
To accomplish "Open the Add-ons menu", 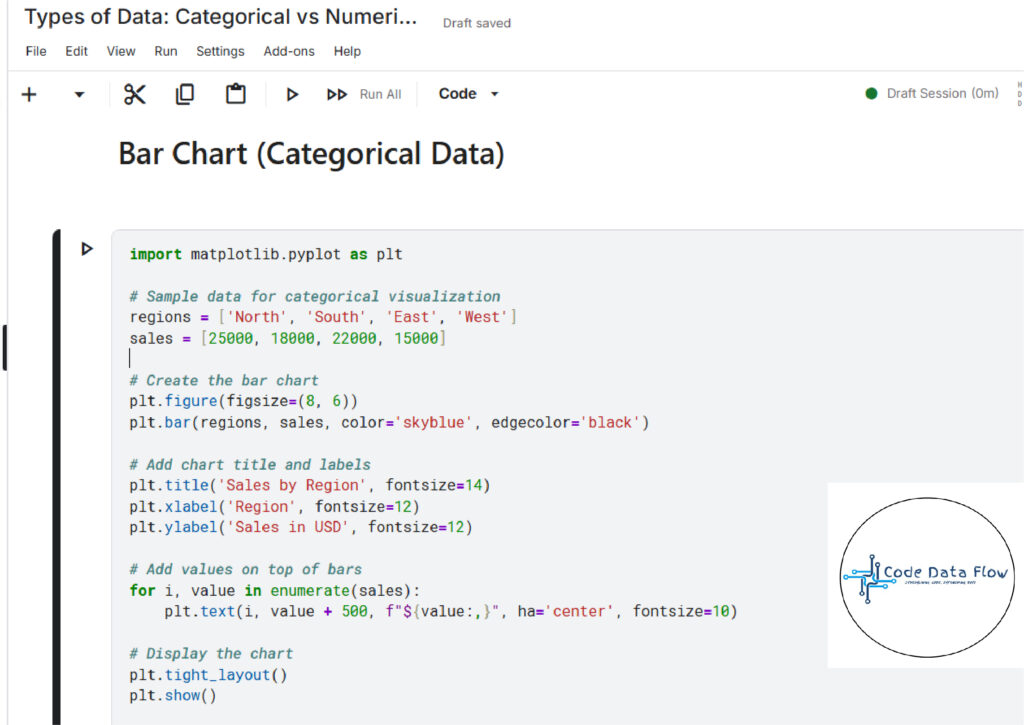I will click(289, 51).
